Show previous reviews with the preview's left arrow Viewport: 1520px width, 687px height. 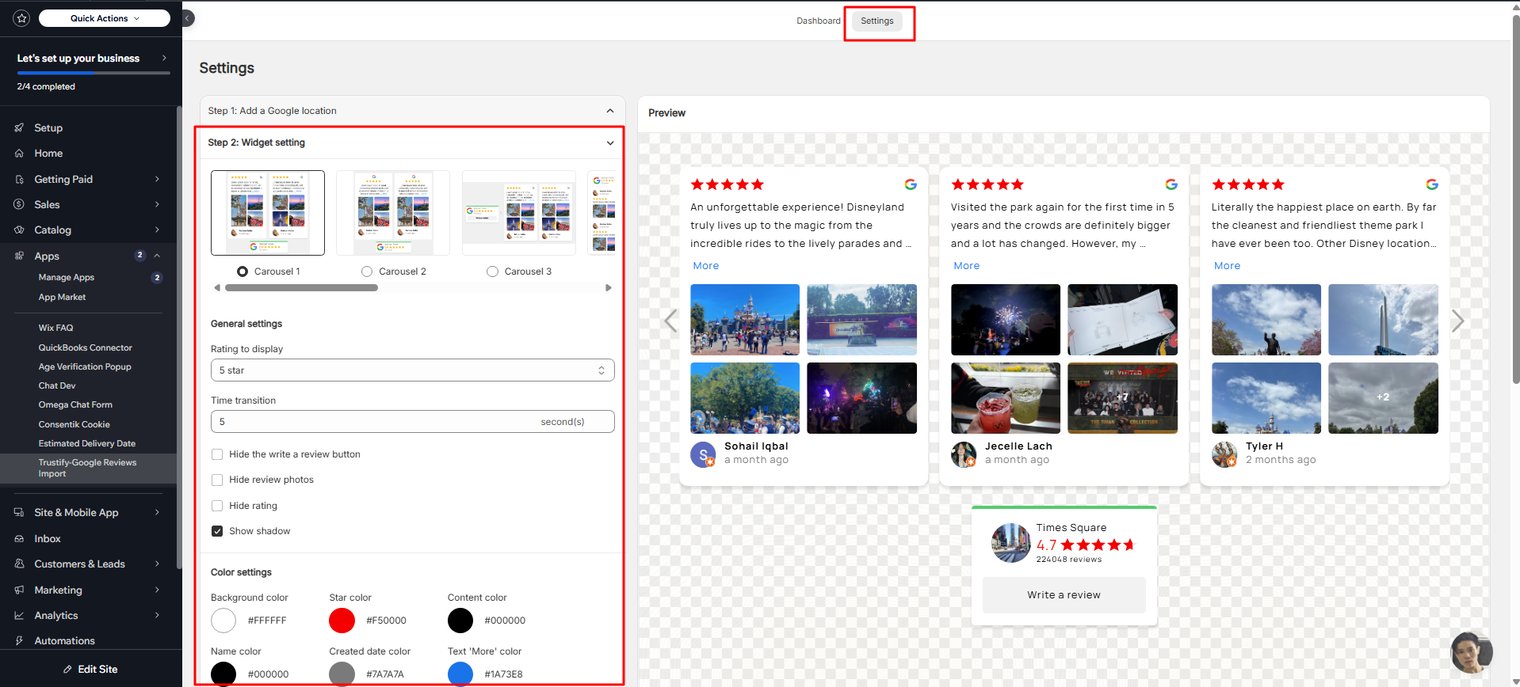tap(671, 320)
